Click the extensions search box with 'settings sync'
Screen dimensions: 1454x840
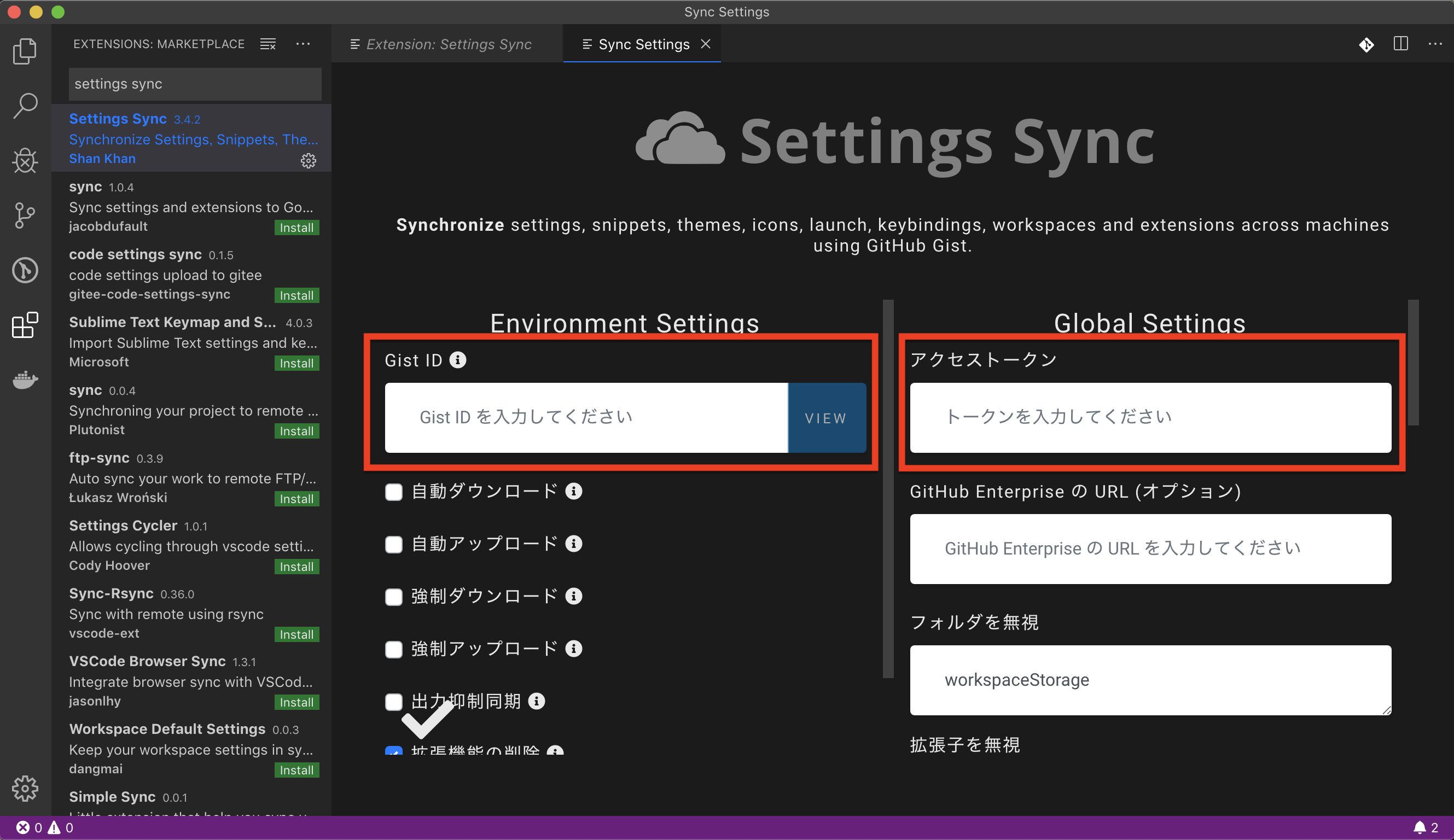195,84
